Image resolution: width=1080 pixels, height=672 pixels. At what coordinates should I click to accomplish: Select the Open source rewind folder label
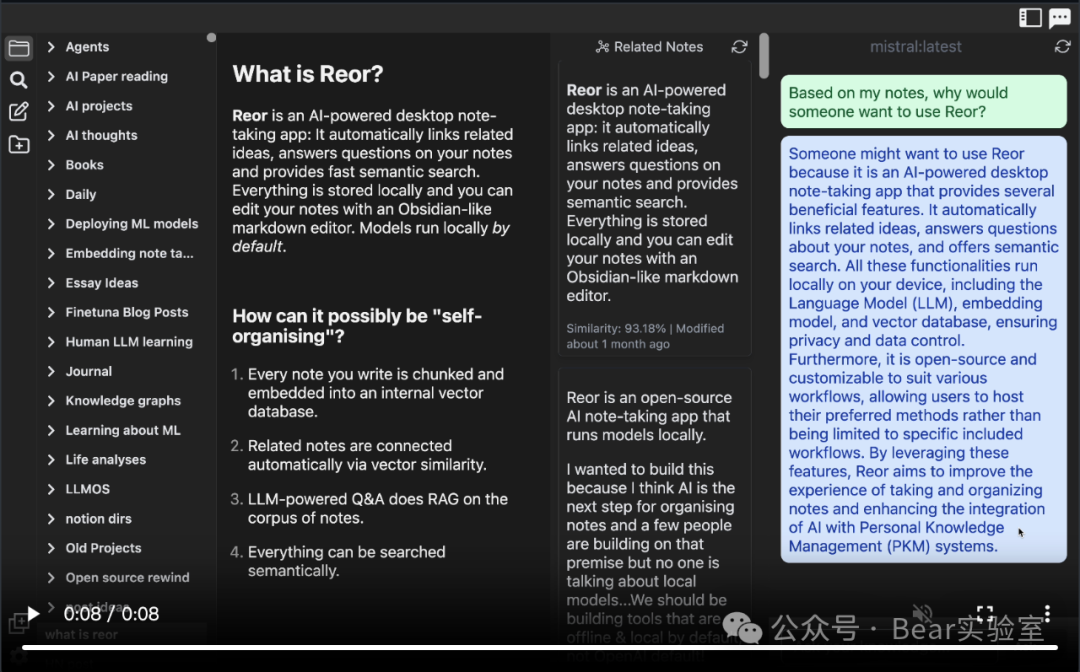(x=127, y=578)
